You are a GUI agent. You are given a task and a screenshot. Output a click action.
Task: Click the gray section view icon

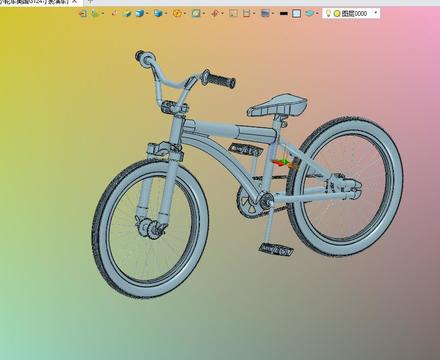(x=233, y=13)
